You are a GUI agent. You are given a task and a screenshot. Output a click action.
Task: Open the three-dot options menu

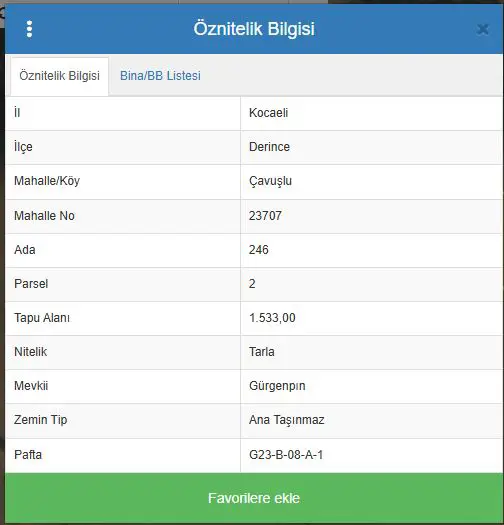[29, 29]
